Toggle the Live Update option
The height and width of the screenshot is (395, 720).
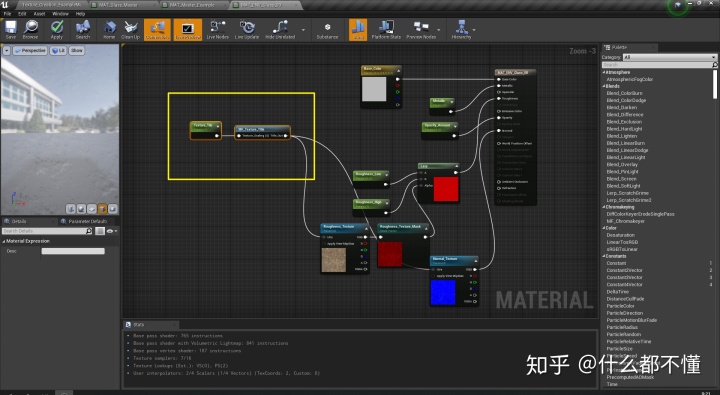pyautogui.click(x=247, y=29)
